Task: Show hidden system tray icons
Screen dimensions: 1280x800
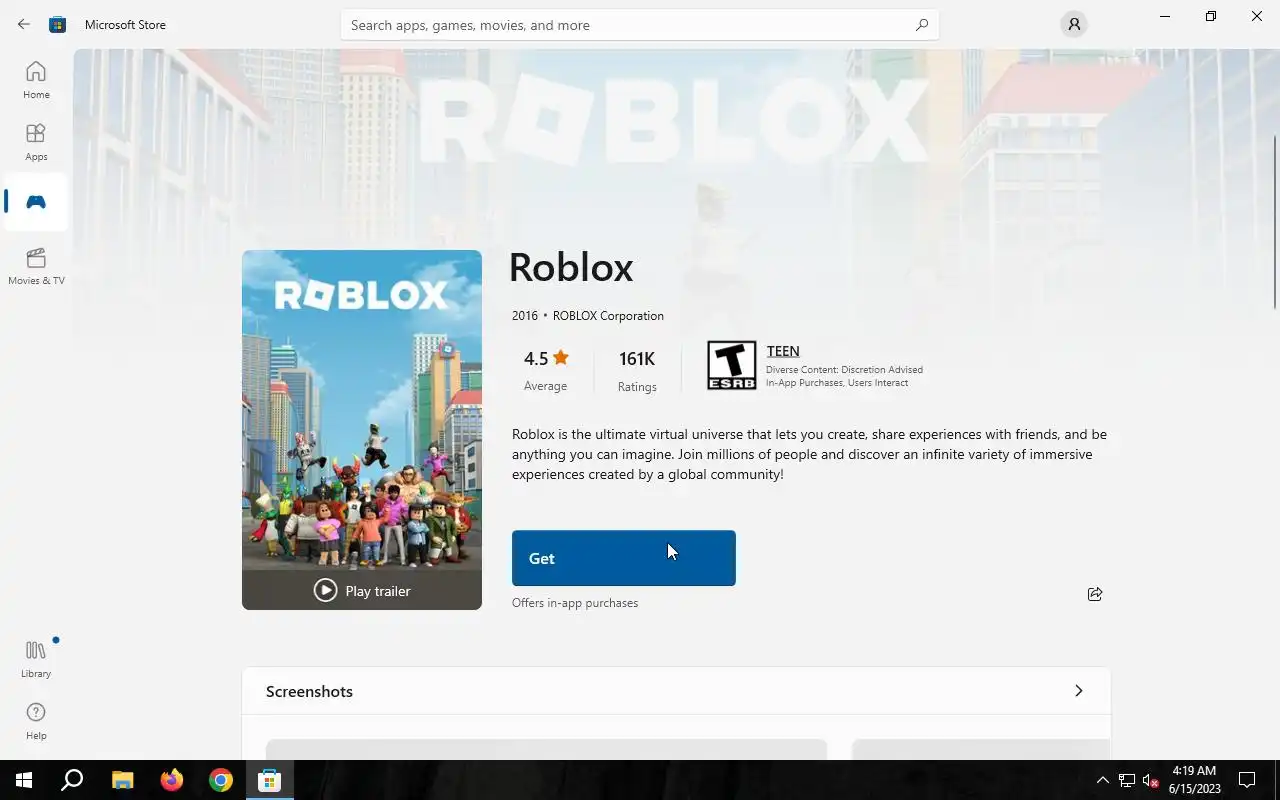Action: click(1102, 780)
